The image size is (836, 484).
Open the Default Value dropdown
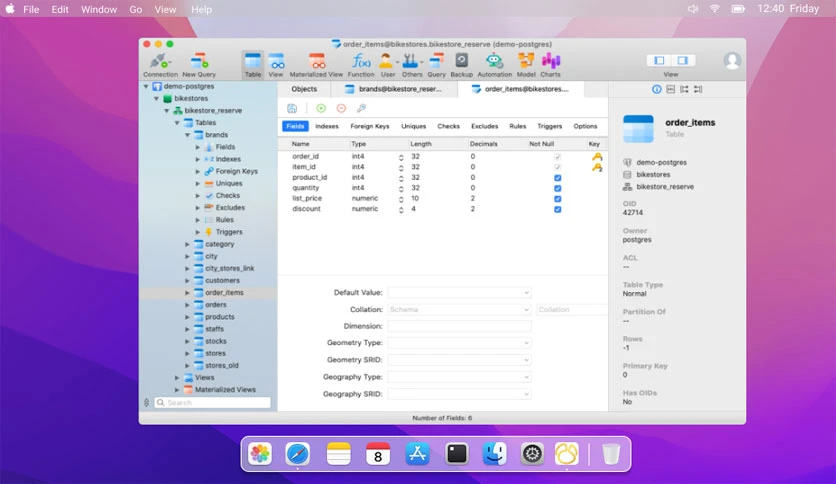tap(459, 293)
